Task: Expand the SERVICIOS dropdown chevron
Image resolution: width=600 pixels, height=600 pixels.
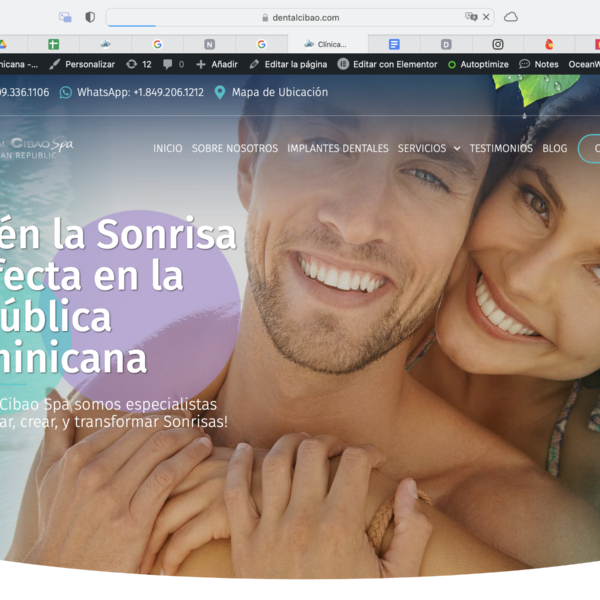Action: (x=457, y=148)
